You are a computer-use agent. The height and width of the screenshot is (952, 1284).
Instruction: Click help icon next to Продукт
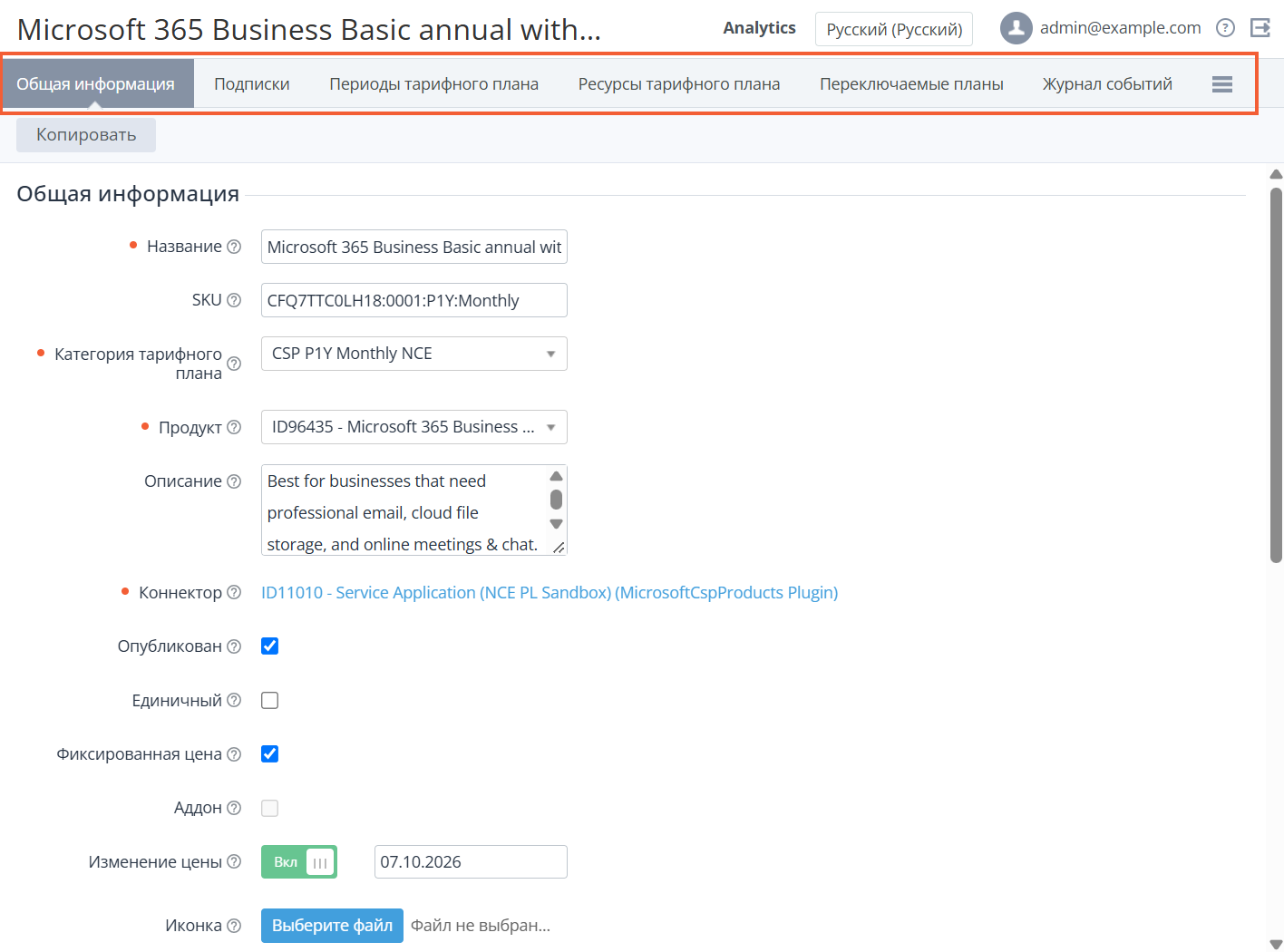tap(234, 427)
